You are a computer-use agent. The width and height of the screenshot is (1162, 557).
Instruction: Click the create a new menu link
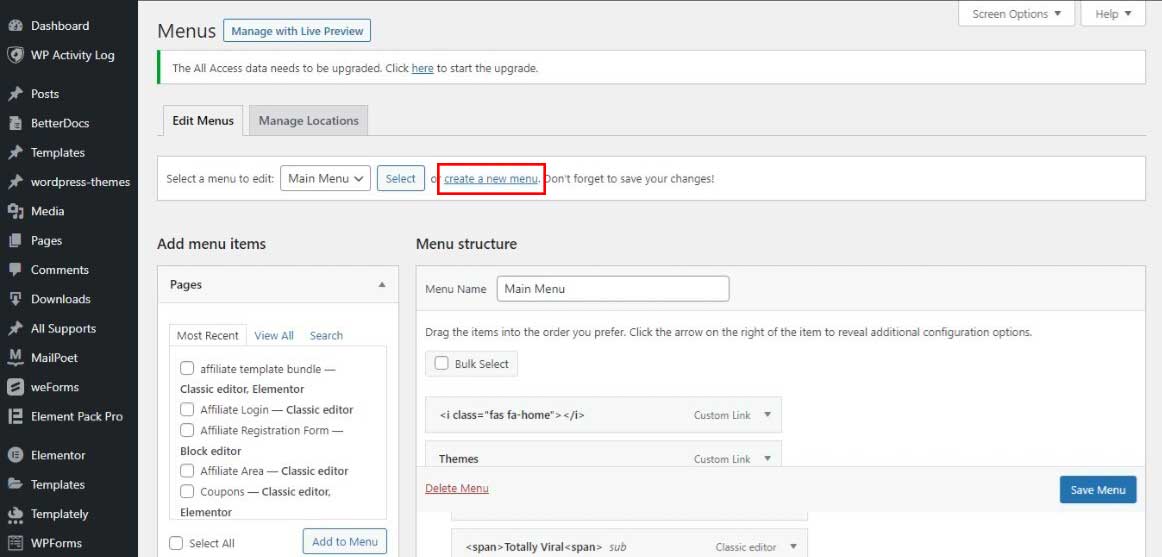(491, 179)
